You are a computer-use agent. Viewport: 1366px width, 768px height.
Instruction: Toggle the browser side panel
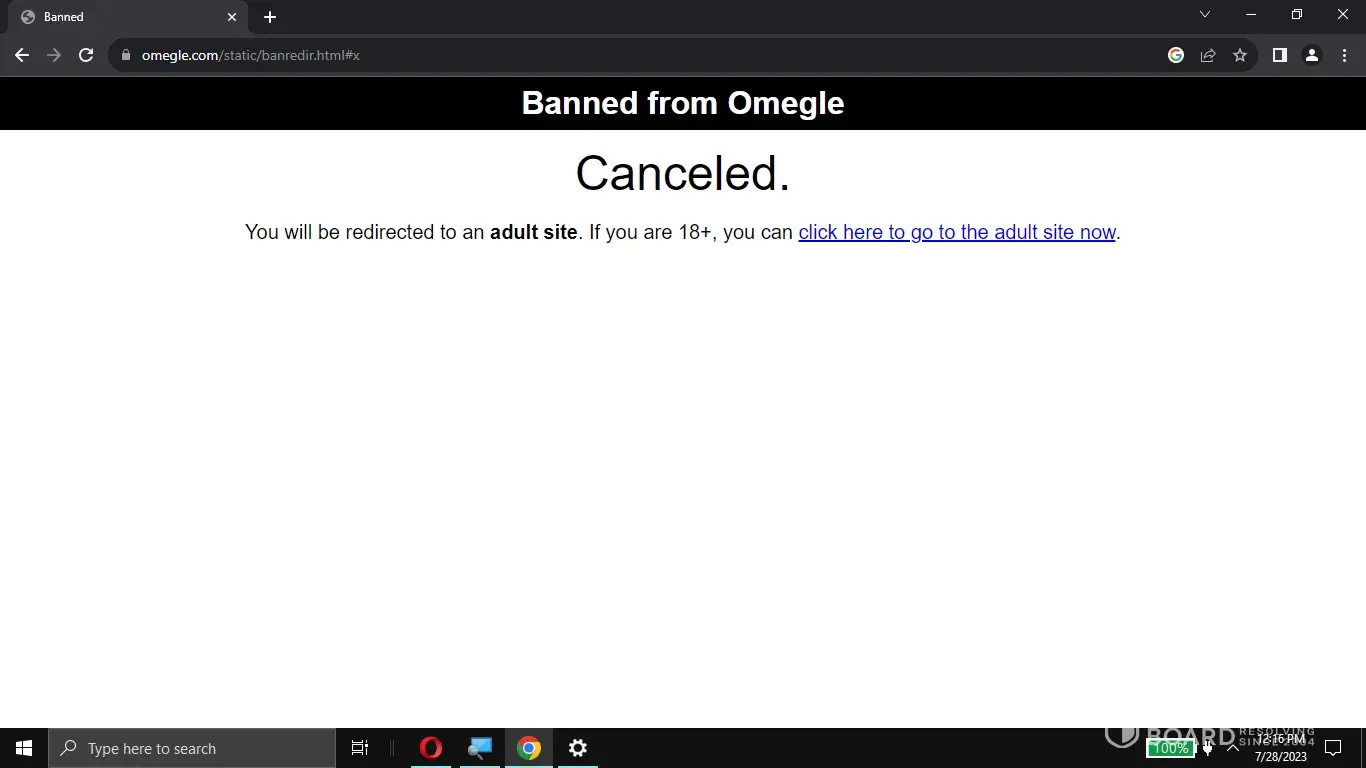(1279, 55)
